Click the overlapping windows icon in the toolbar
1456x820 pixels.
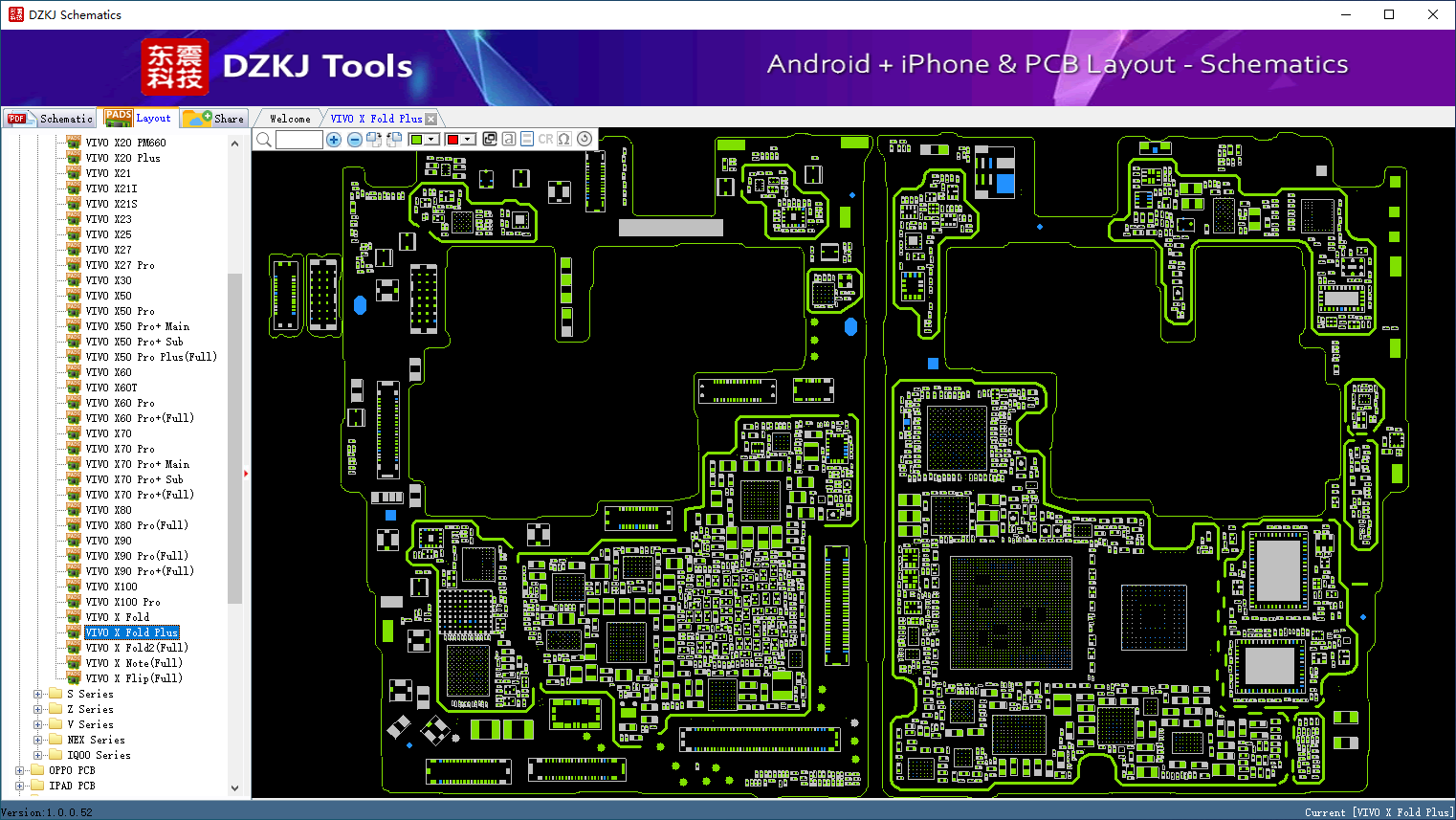pos(490,140)
